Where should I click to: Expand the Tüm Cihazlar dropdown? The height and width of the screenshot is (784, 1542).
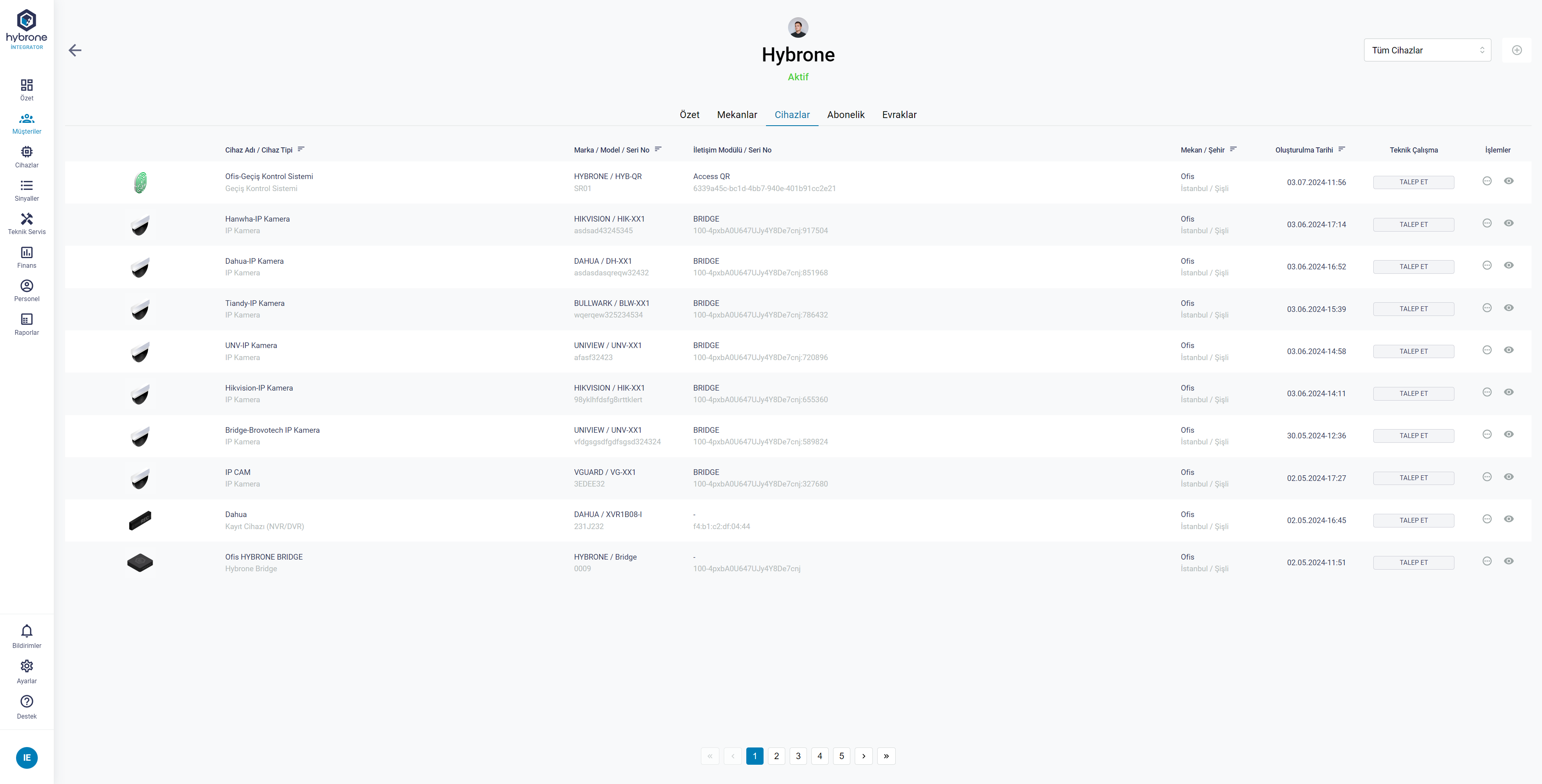[1427, 50]
